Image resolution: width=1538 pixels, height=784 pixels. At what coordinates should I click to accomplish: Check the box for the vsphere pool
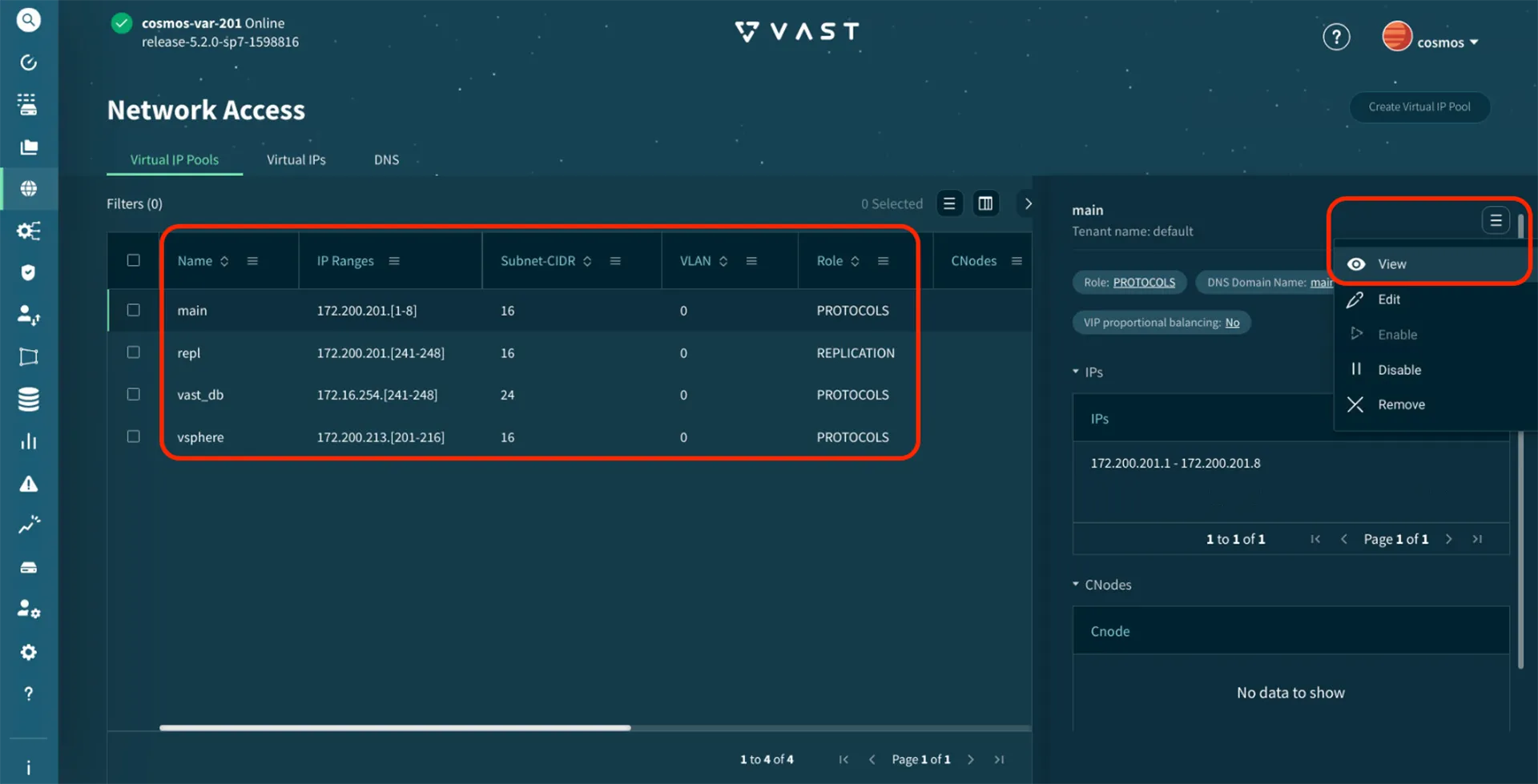tap(134, 436)
